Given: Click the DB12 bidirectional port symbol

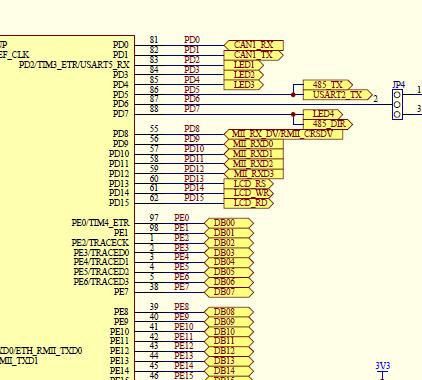Looking at the screenshot, I should pos(229,351).
